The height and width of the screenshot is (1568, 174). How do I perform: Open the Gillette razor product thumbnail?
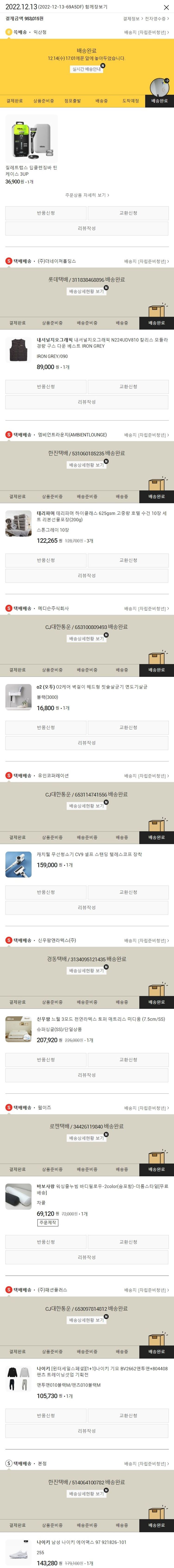point(32,139)
